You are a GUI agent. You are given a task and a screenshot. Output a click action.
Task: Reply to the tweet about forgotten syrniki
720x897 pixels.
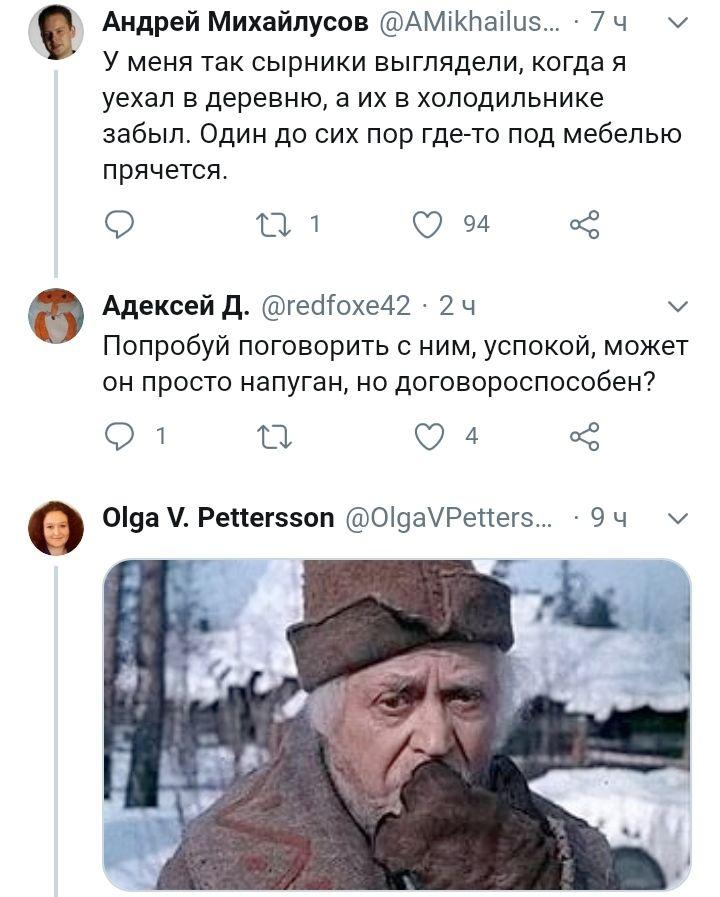click(x=119, y=224)
